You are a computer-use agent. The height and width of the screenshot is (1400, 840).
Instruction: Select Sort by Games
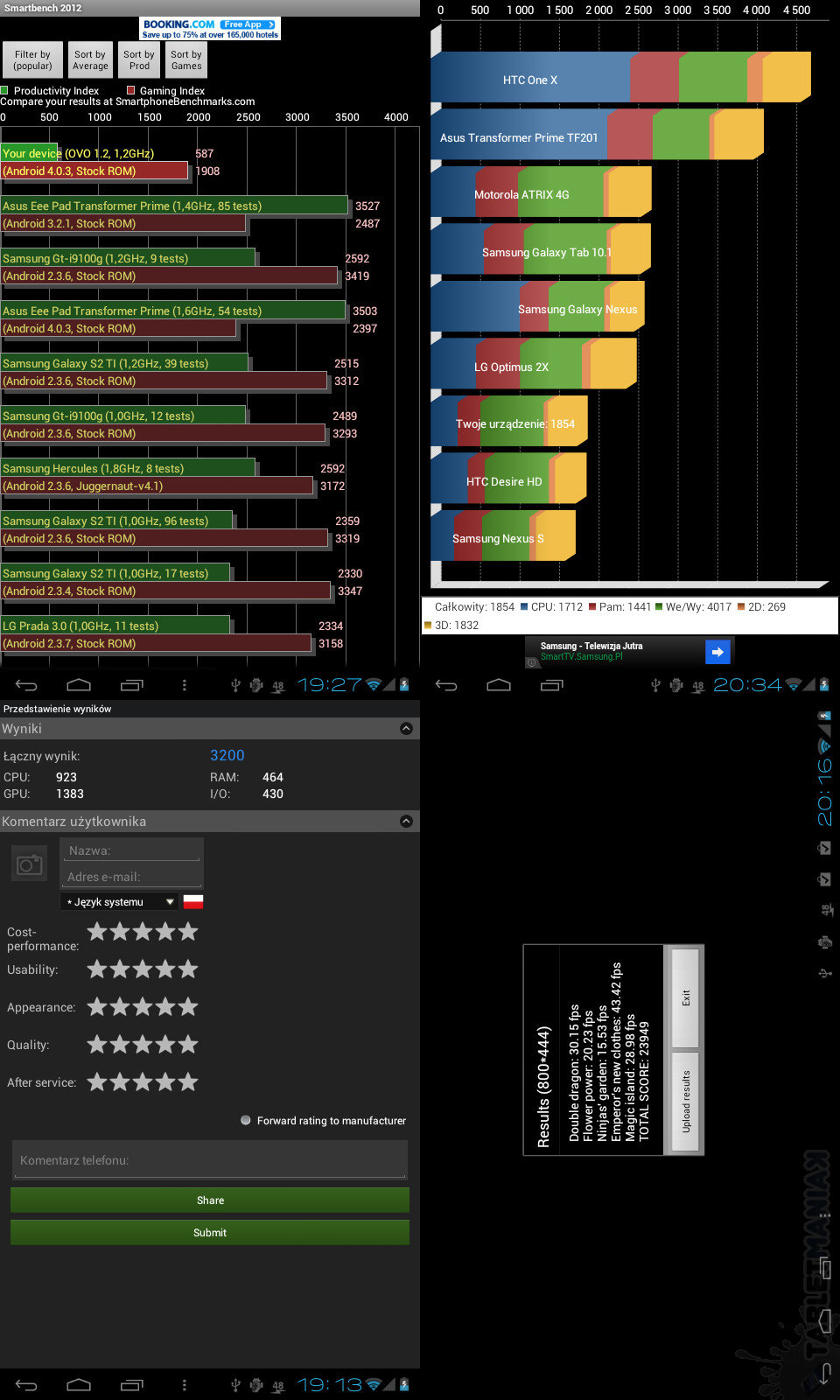186,60
